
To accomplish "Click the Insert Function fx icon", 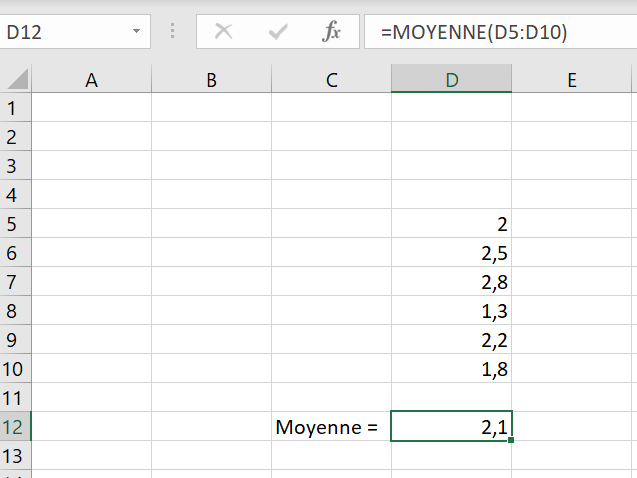I will click(331, 32).
